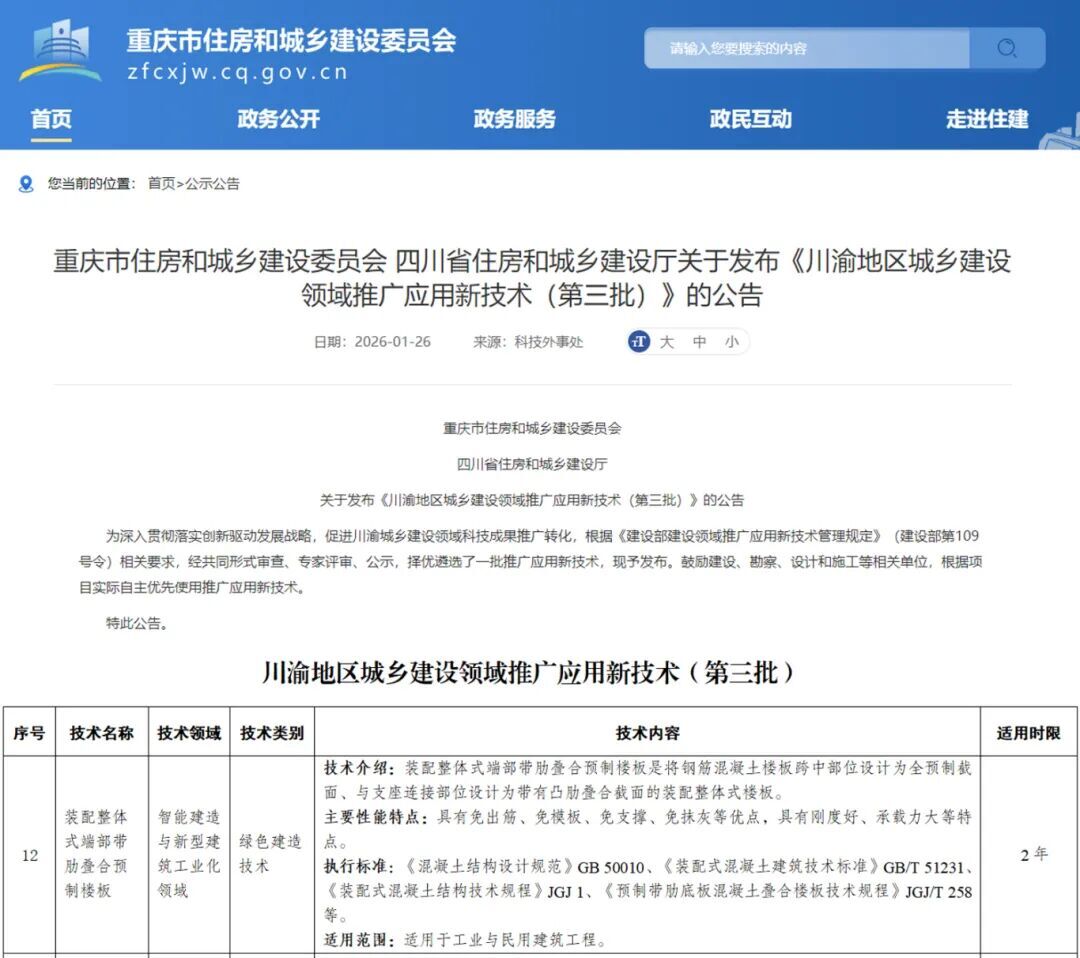
Task: Click the 科技外事处 source label
Action: [551, 342]
